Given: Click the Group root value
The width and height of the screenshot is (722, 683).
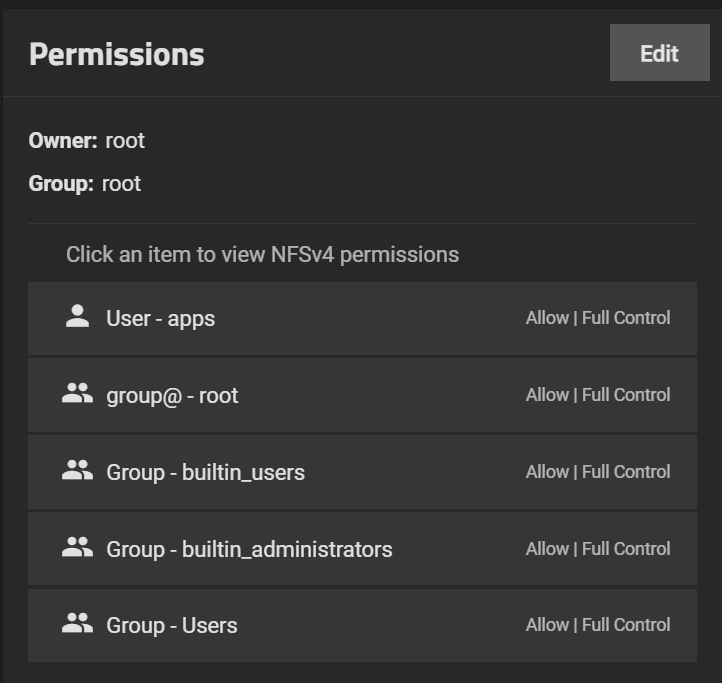Looking at the screenshot, I should (121, 183).
